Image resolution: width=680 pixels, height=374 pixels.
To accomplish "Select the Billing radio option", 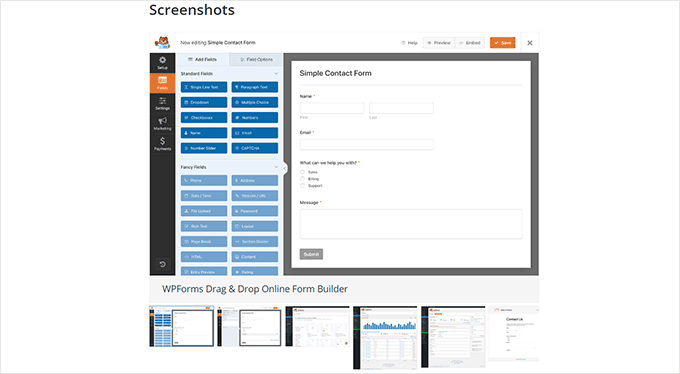I will coord(302,179).
